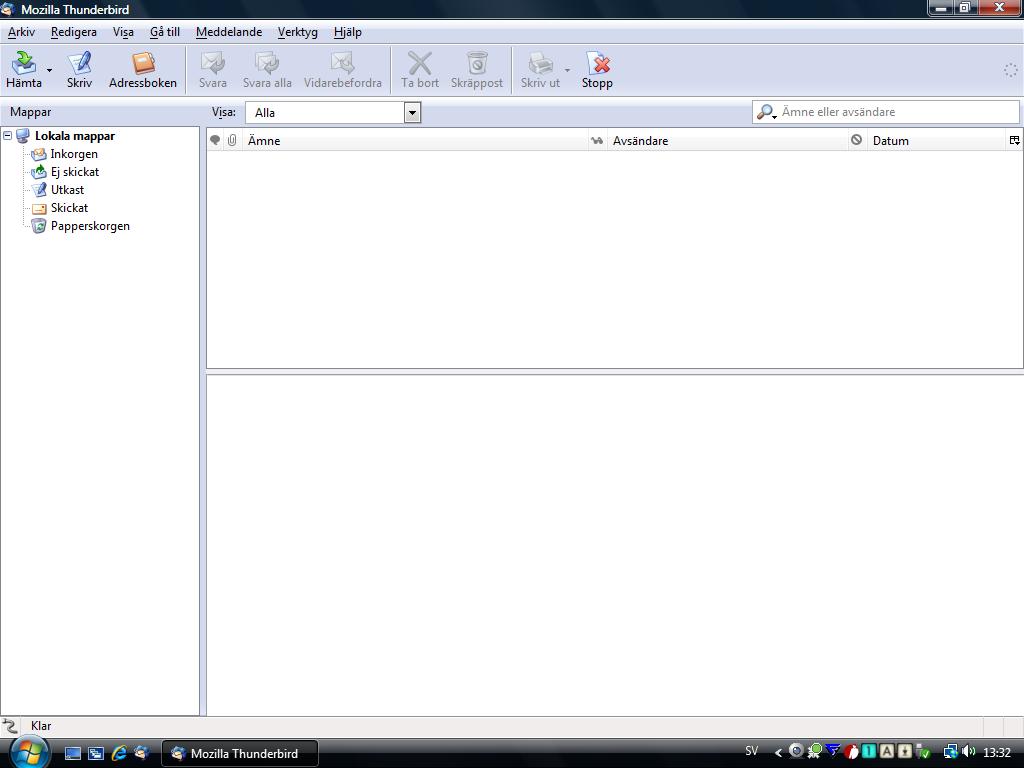This screenshot has width=1024, height=768.
Task: Open the Hämta dropdown arrow
Action: [x=49, y=70]
